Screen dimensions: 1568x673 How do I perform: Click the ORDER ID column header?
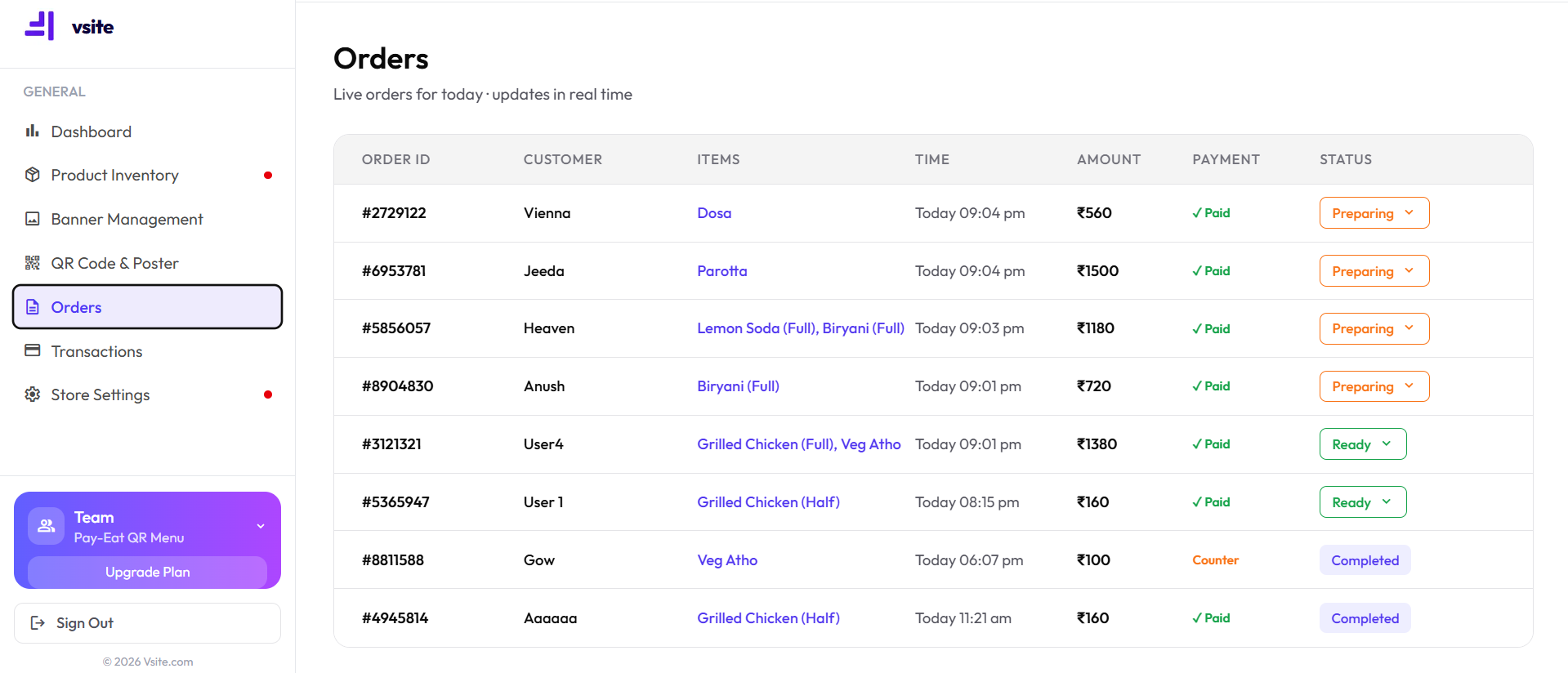coord(396,159)
